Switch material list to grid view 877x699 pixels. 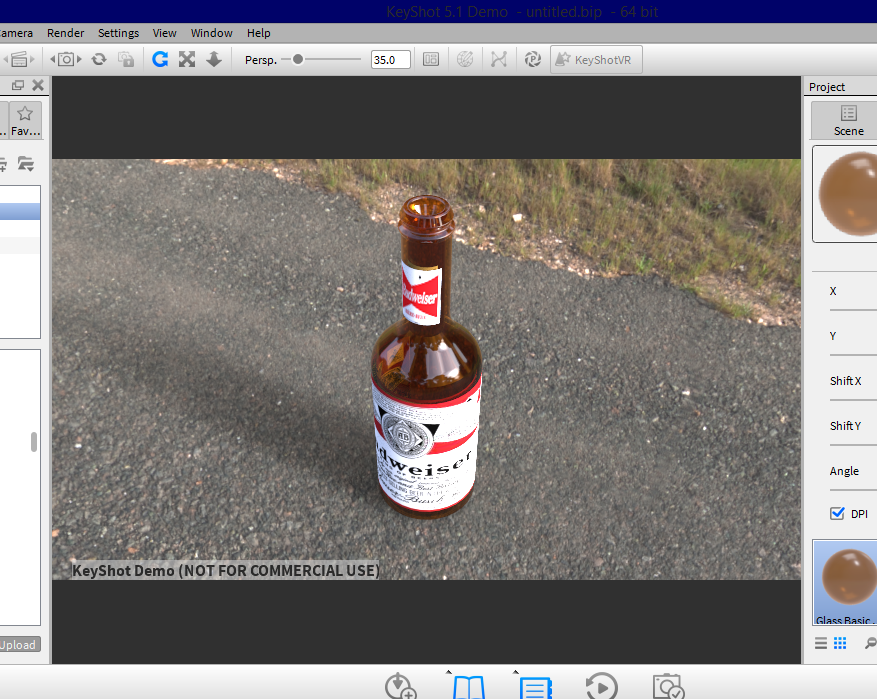pos(840,644)
